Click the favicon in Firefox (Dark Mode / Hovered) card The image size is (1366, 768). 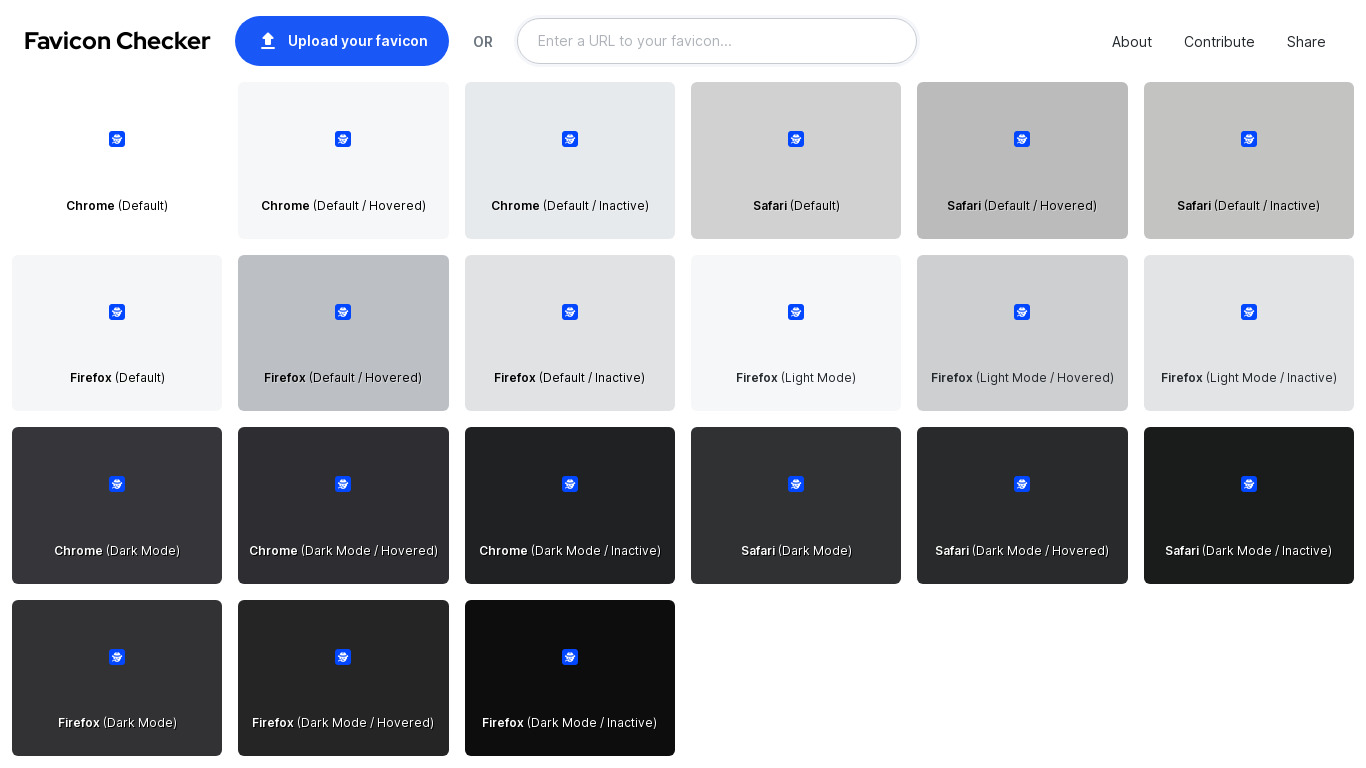[343, 657]
